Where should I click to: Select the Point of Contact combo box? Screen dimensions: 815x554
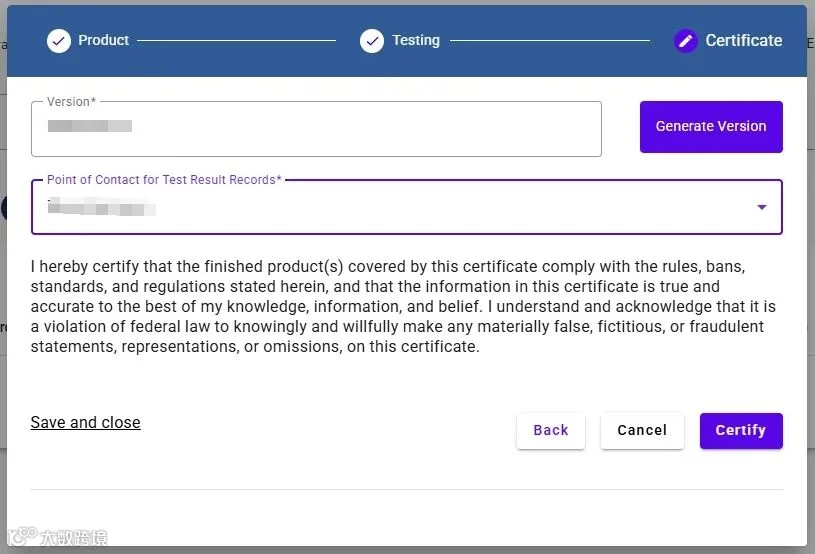(x=406, y=207)
